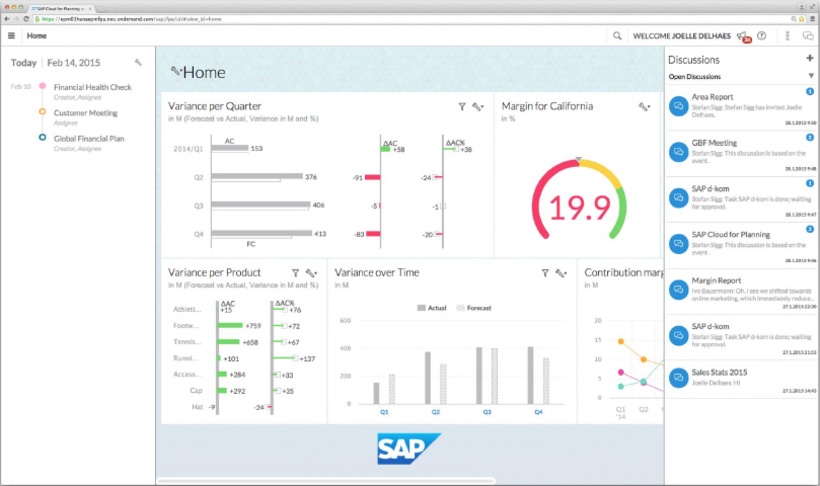The width and height of the screenshot is (820, 486).
Task: Open filter on Variance per Quarter tile
Action: click(x=462, y=107)
